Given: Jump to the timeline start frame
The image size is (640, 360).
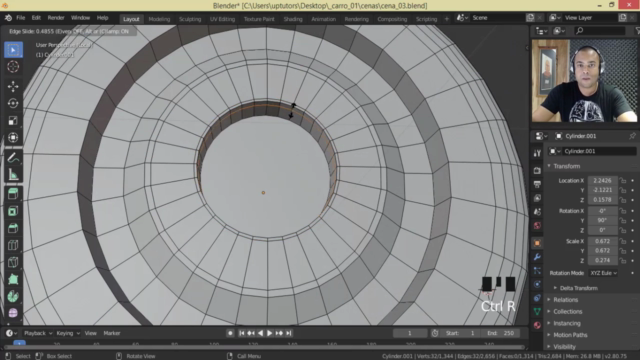Looking at the screenshot, I should pos(241,333).
